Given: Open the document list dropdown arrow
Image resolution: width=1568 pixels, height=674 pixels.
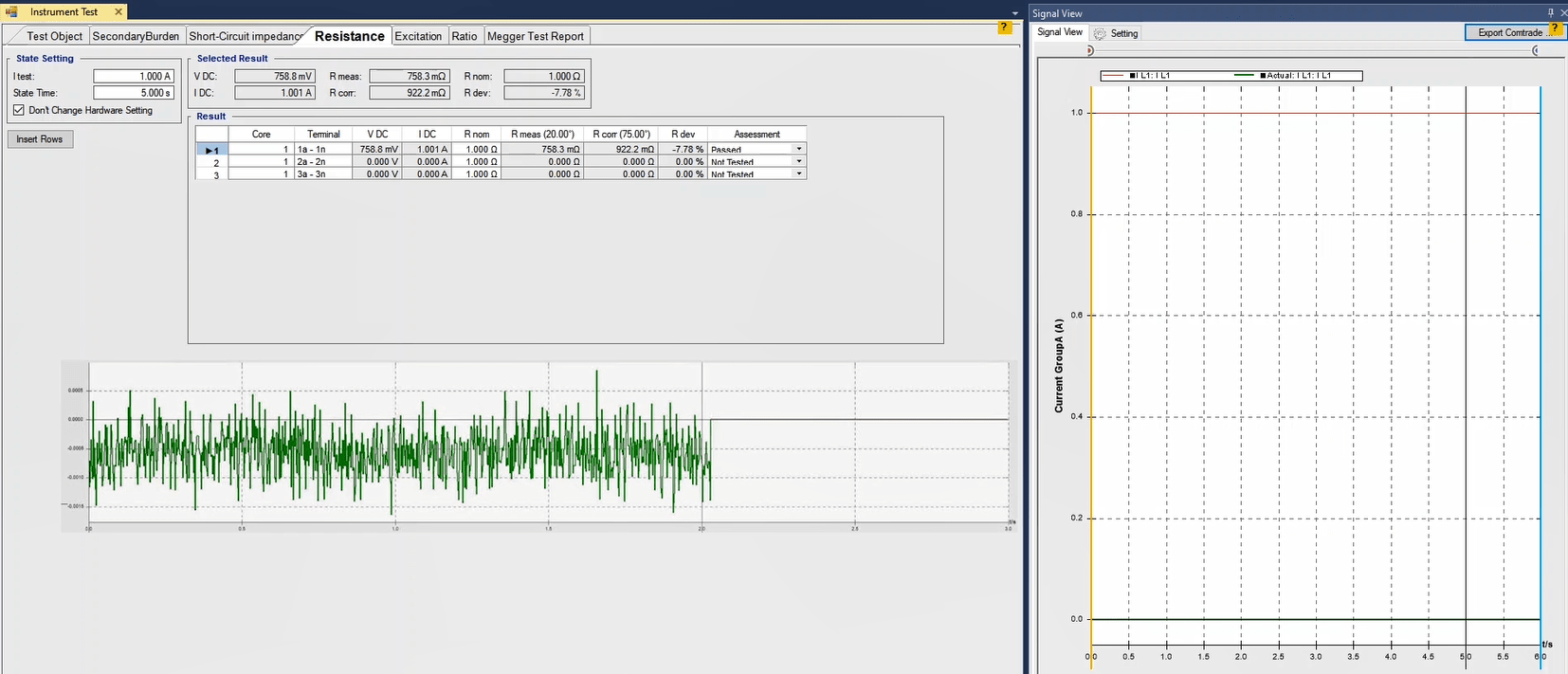Looking at the screenshot, I should 1015,13.
